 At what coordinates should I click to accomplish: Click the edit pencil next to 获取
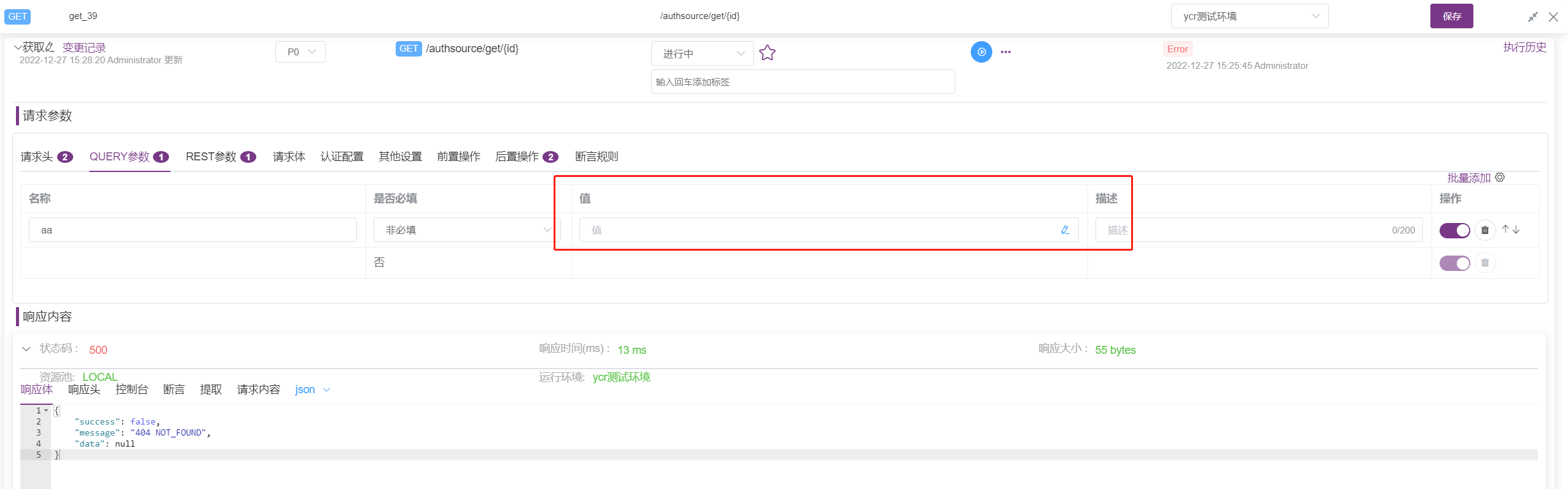pos(50,47)
